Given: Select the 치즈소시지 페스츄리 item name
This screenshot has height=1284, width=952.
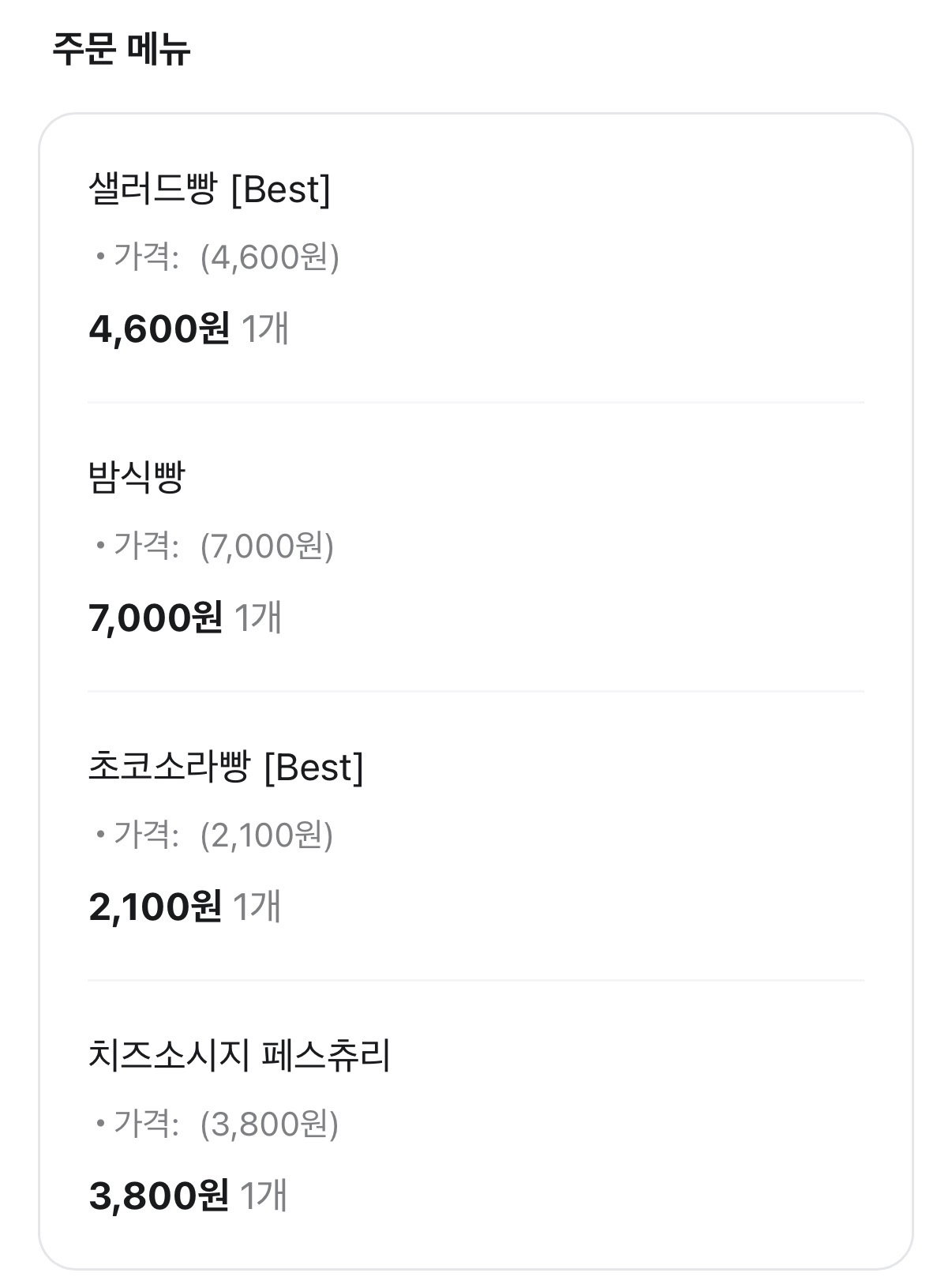Looking at the screenshot, I should click(x=240, y=1056).
